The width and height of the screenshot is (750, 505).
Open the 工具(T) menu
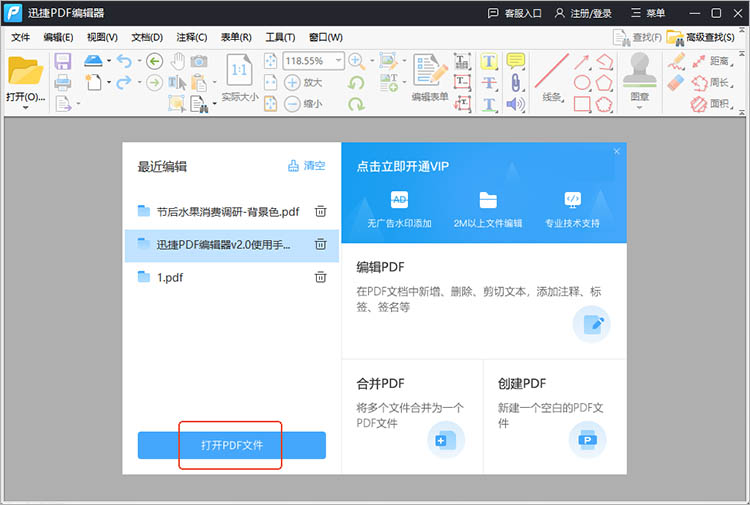280,37
